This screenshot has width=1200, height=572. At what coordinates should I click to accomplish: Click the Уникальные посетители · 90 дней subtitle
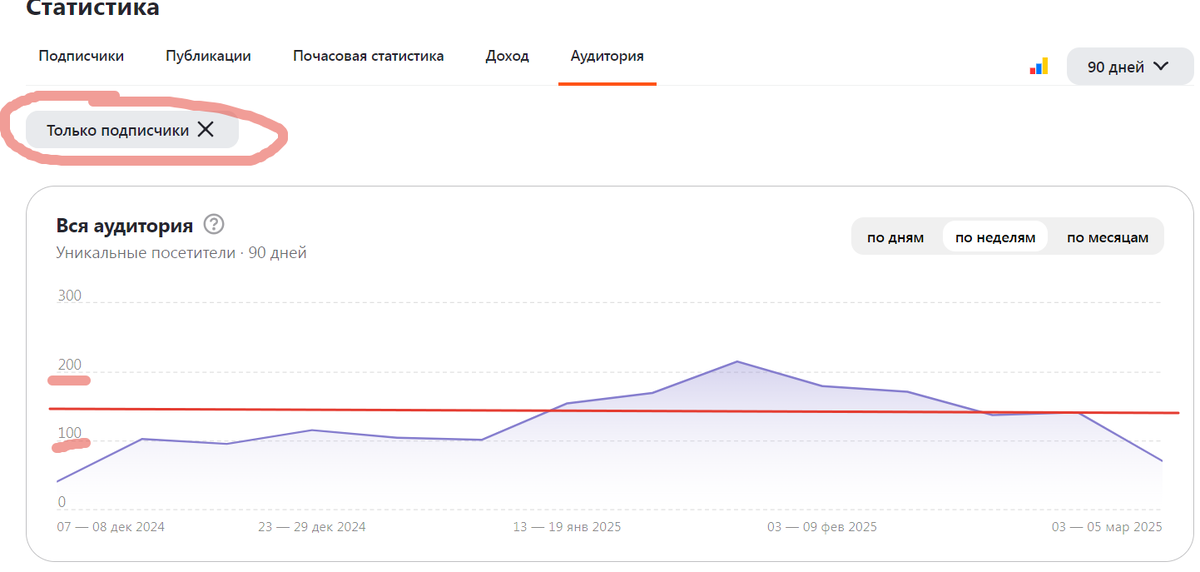tap(181, 253)
